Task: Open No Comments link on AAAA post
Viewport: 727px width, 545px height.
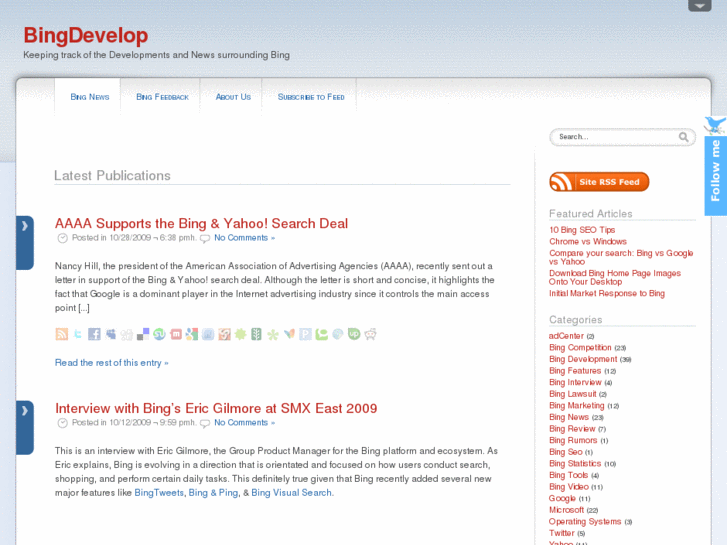Action: [244, 238]
